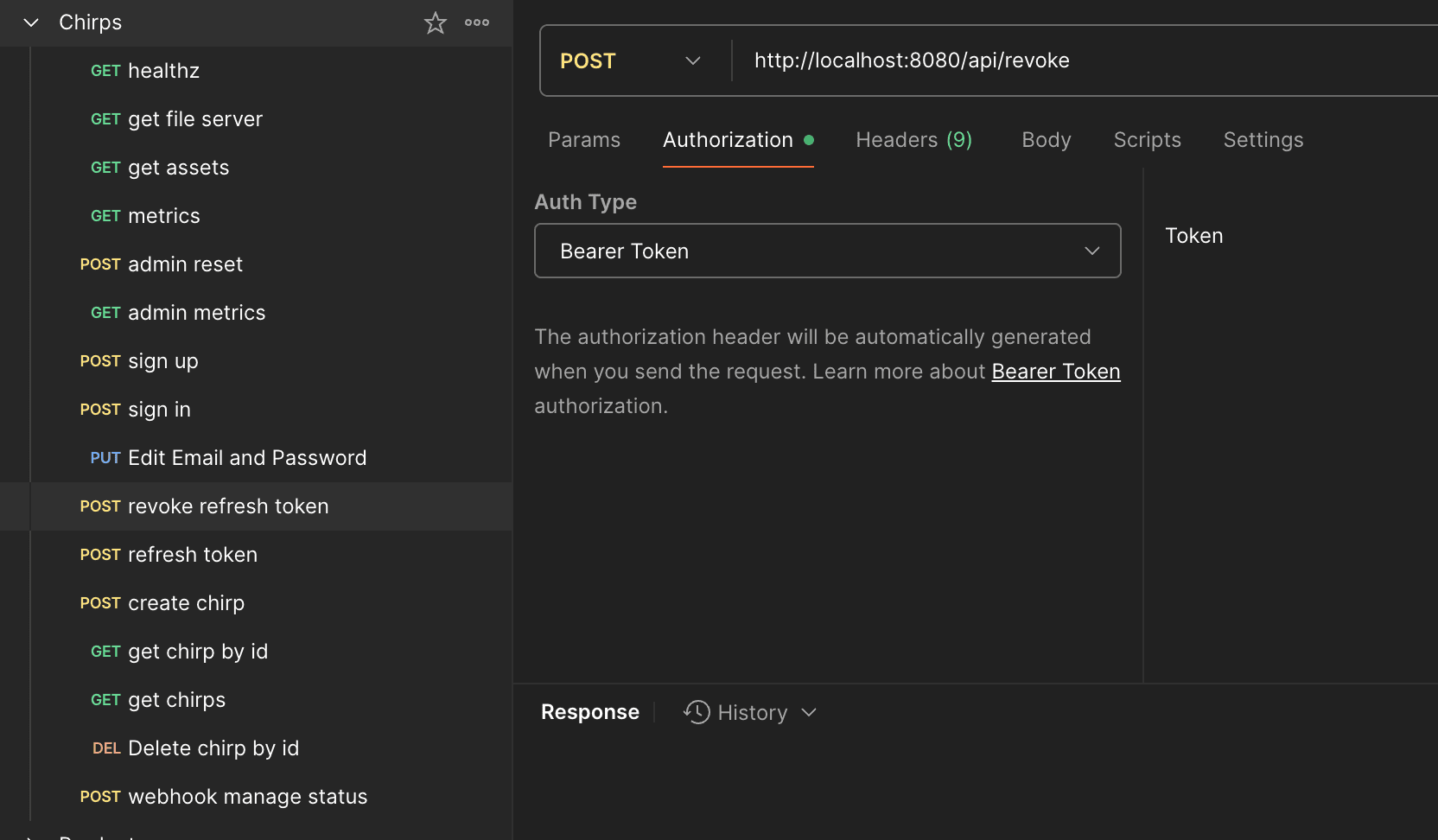Select the Response panel label
This screenshot has width=1438, height=840.
point(590,712)
